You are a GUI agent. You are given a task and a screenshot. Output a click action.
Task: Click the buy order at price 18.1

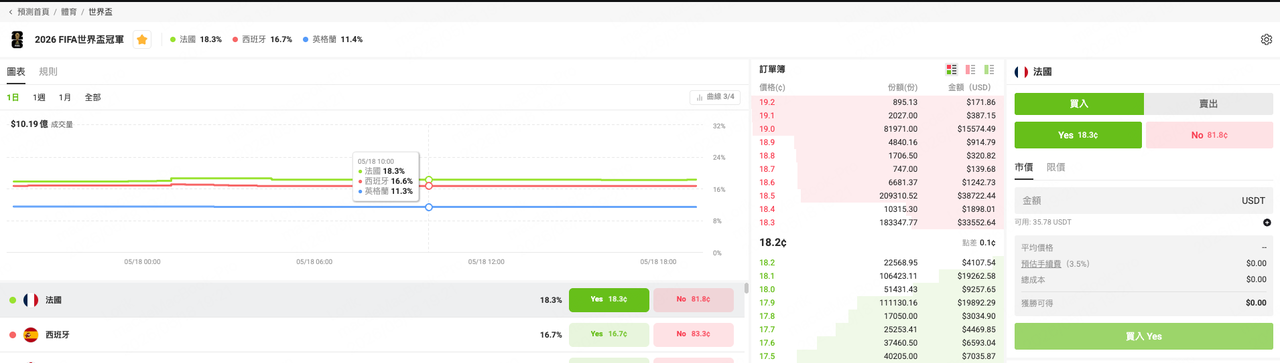[877, 276]
